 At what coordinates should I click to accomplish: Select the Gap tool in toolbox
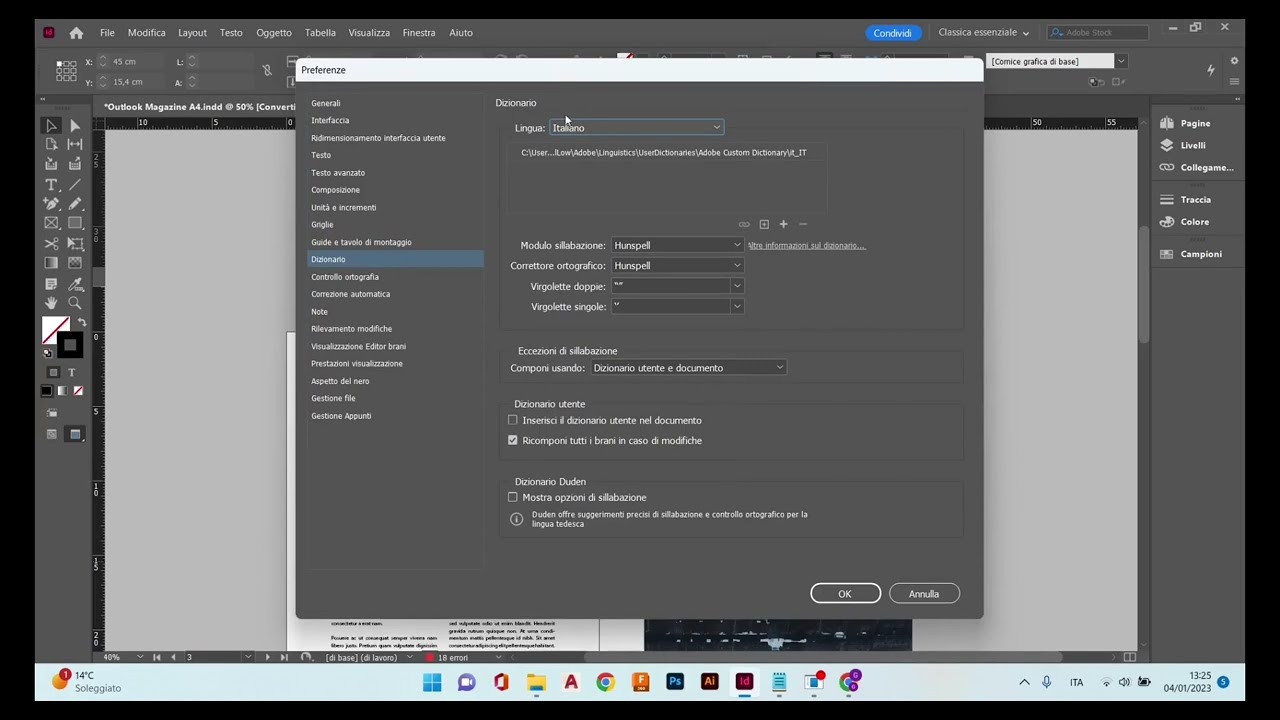(x=75, y=145)
